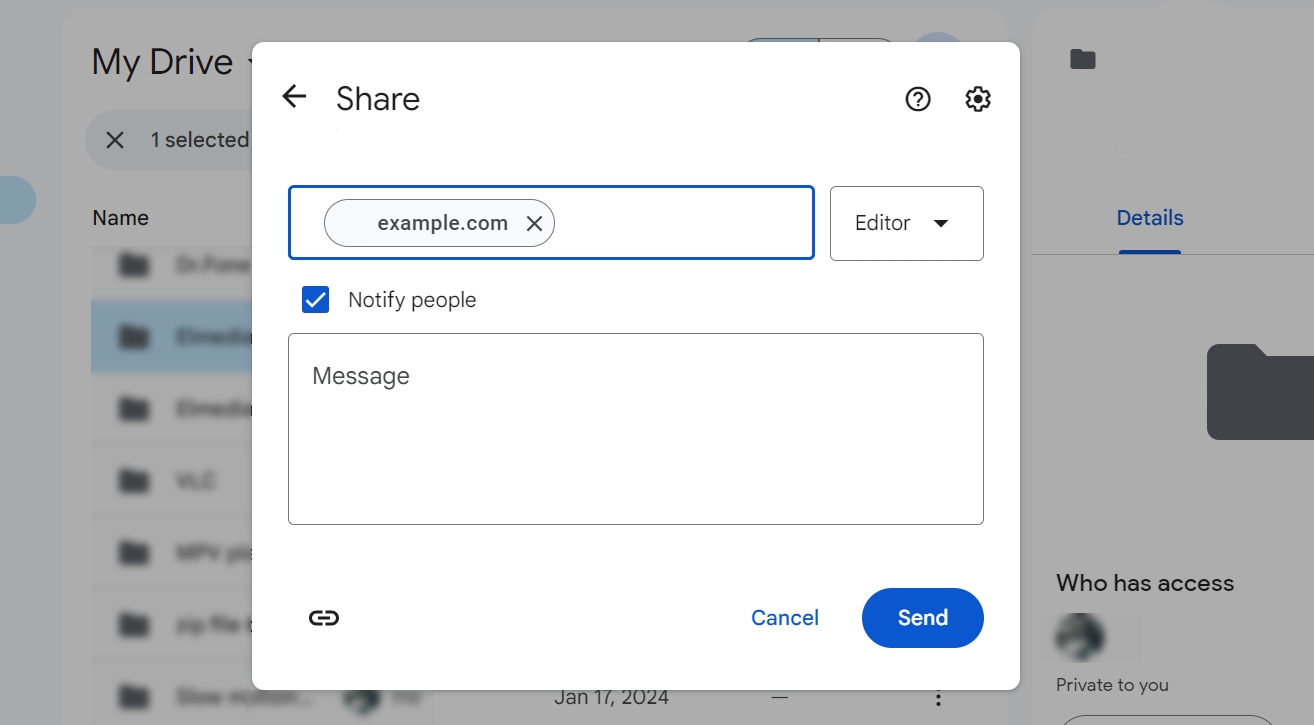This screenshot has height=725, width=1314.
Task: Open sharing settings via gear icon
Action: click(x=977, y=99)
